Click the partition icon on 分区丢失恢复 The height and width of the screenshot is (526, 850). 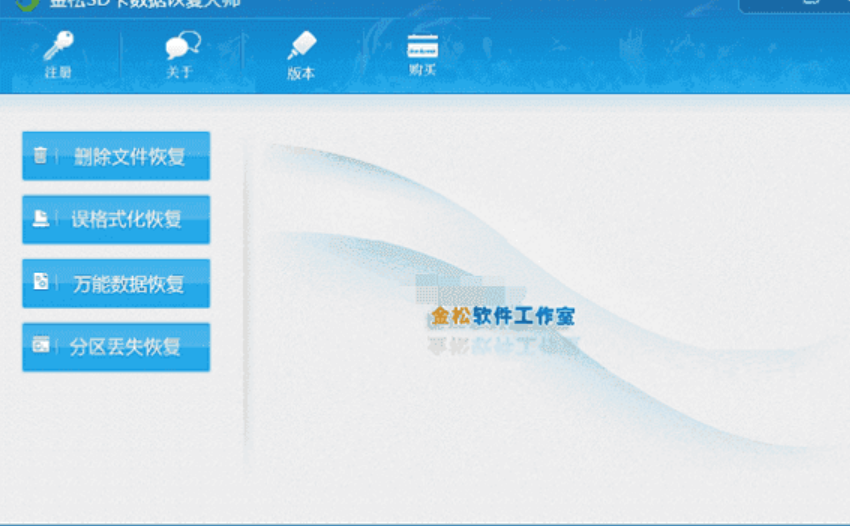tap(41, 347)
